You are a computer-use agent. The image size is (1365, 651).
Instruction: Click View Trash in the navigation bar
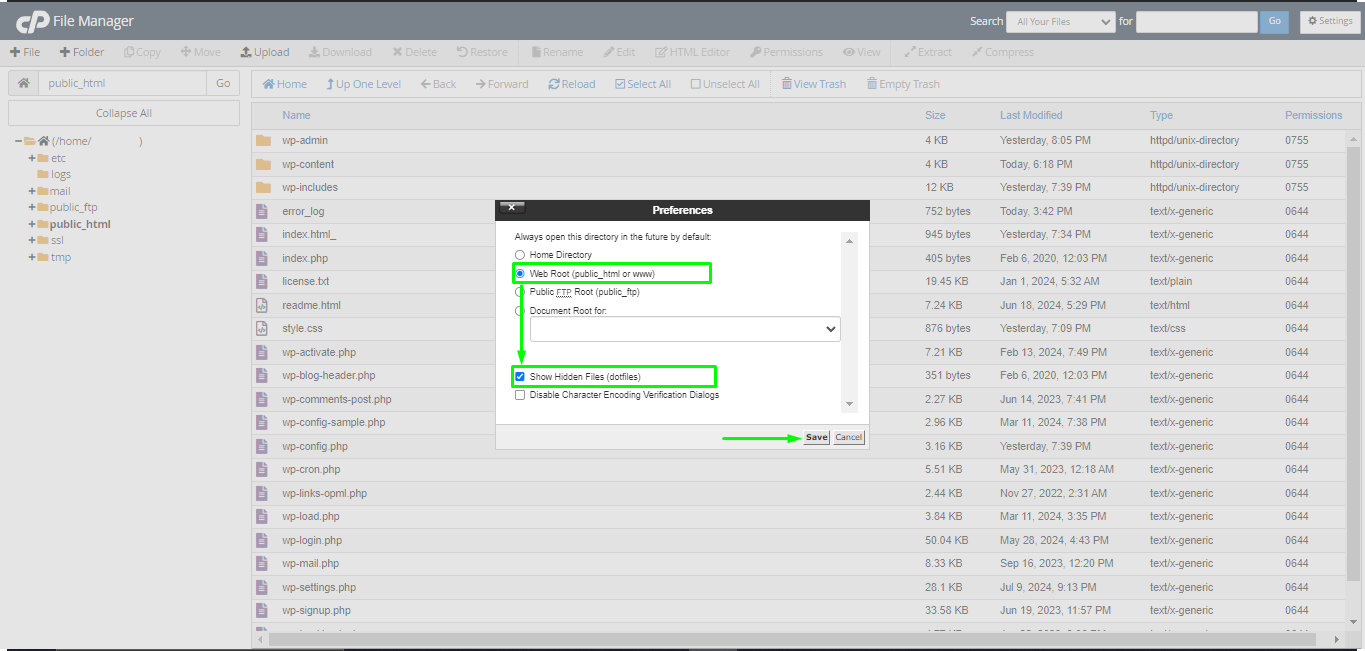[x=813, y=83]
